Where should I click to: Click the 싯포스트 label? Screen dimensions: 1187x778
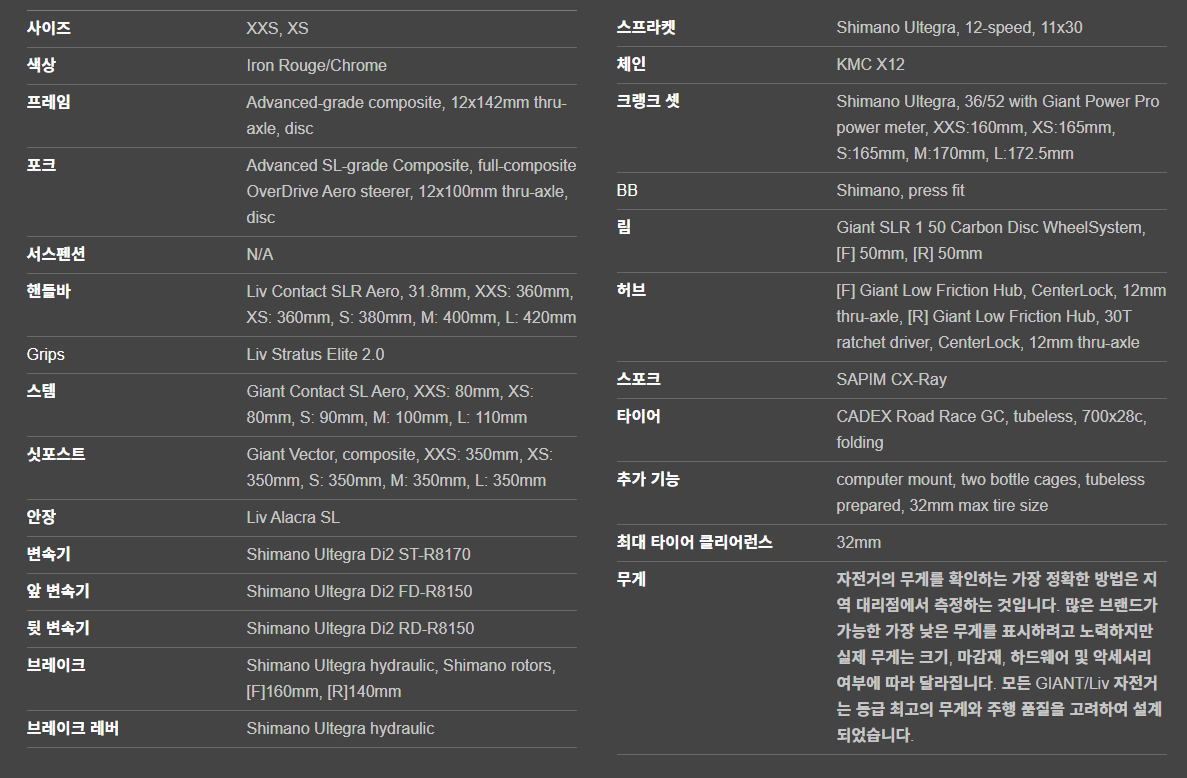click(56, 455)
